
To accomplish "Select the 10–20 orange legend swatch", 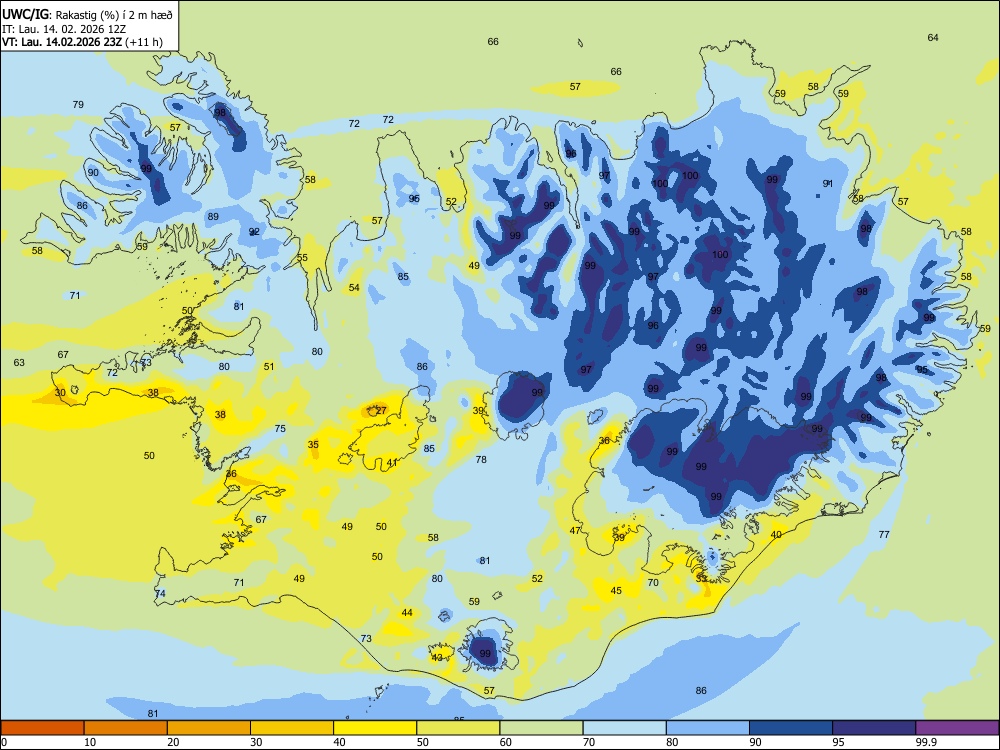I will [126, 728].
